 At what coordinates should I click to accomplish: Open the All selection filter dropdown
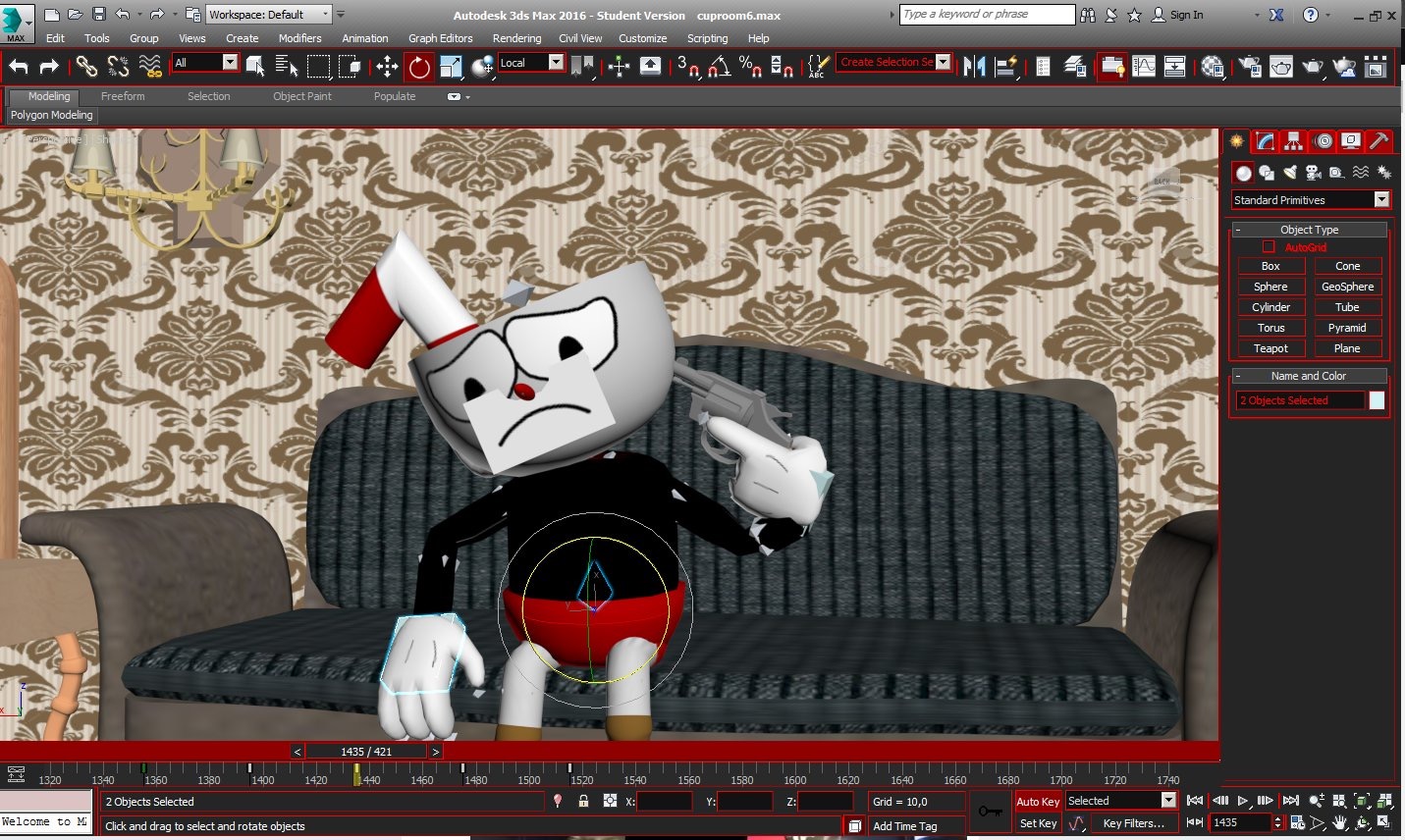coord(205,63)
